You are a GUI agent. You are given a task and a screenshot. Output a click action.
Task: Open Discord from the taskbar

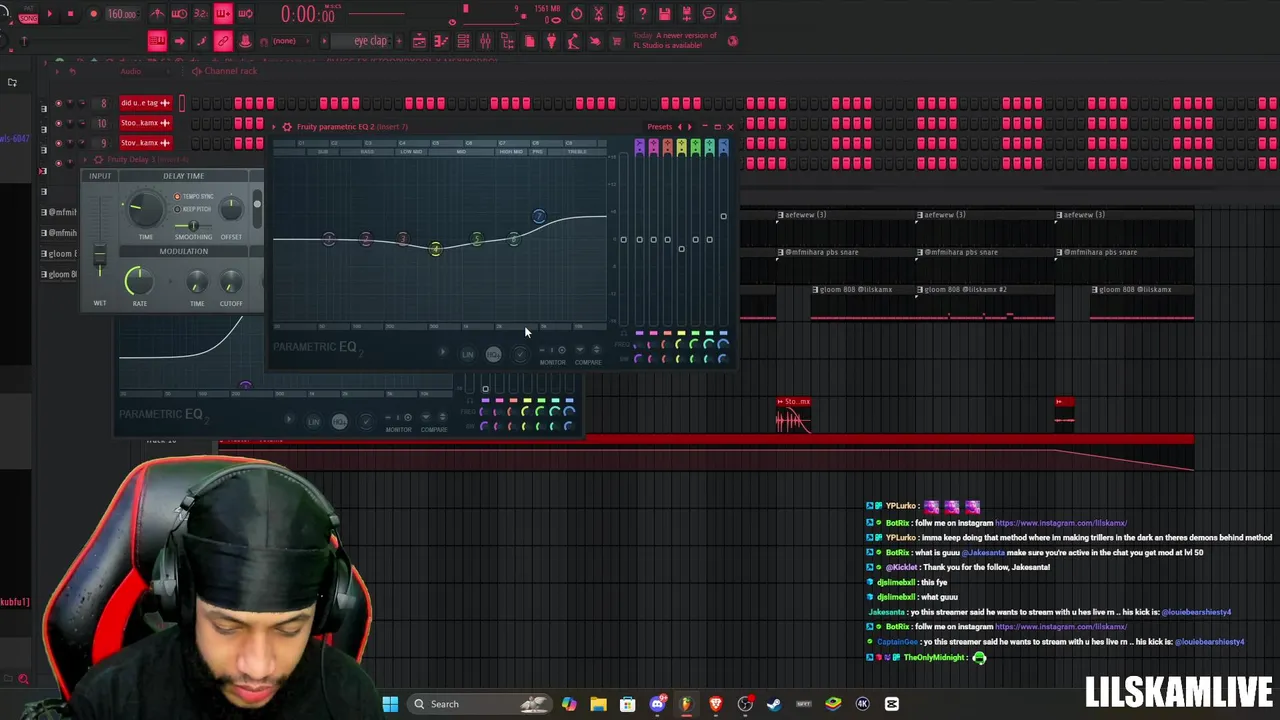tap(657, 704)
